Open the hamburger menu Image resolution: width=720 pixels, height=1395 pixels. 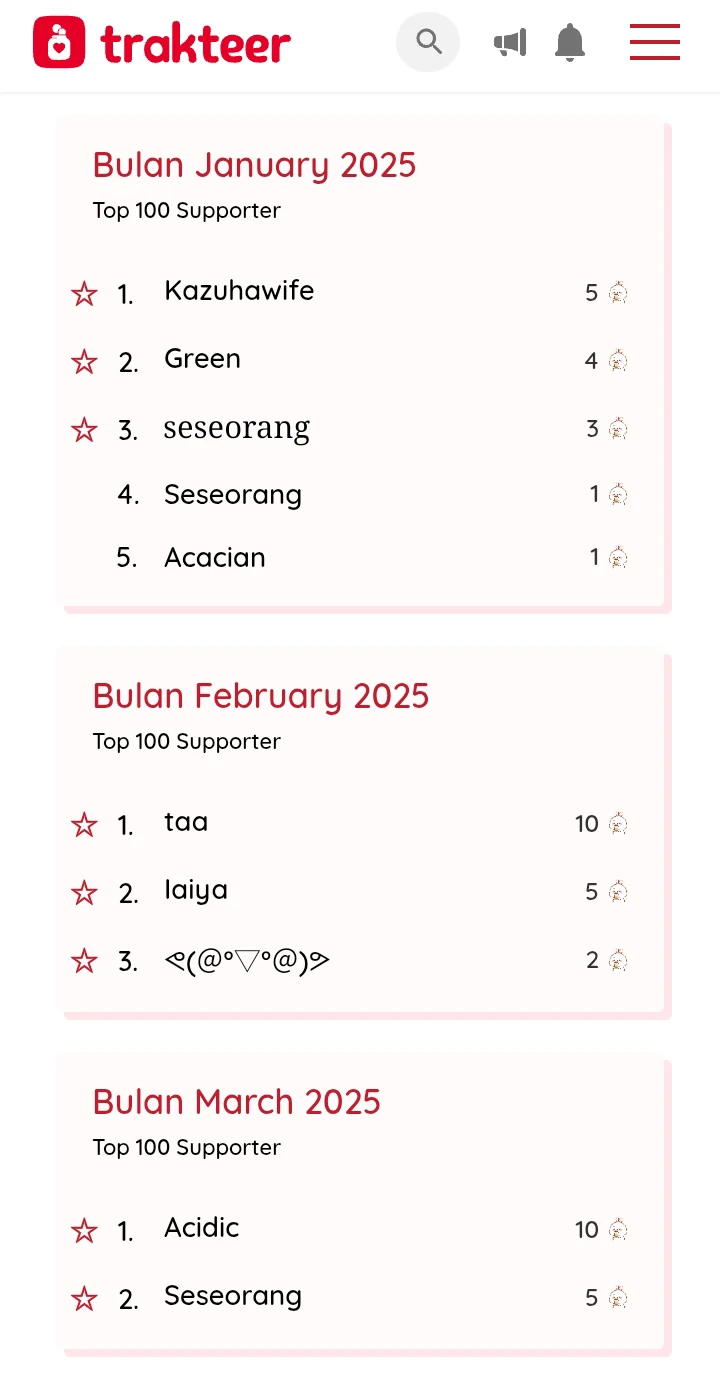coord(655,42)
